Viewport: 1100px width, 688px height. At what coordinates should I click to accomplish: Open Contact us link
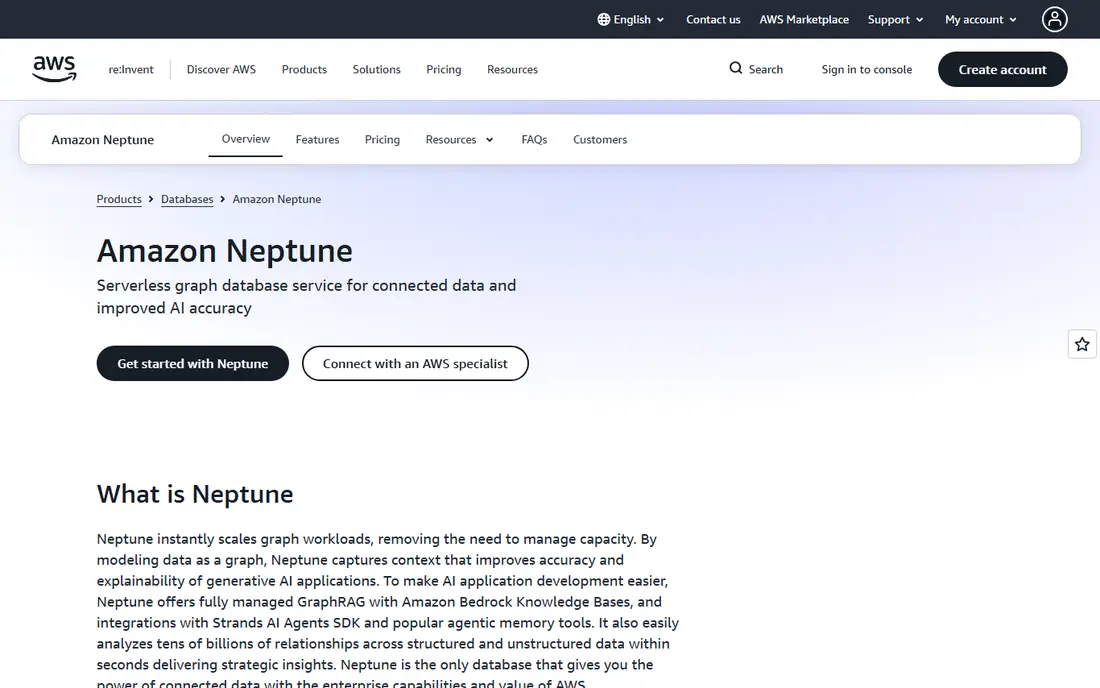coord(713,20)
